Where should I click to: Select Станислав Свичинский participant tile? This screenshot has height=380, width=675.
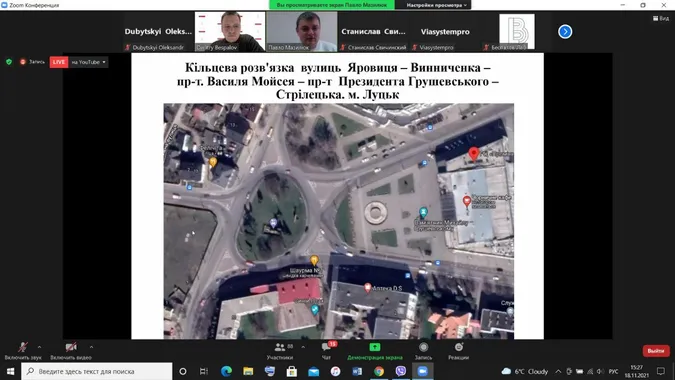click(x=373, y=31)
